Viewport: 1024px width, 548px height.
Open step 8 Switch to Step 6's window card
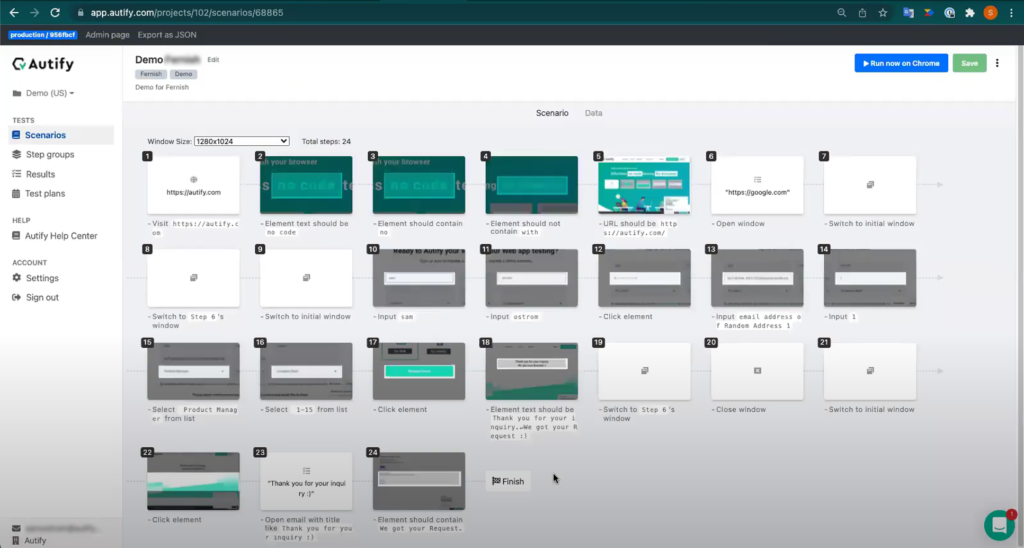coord(193,278)
